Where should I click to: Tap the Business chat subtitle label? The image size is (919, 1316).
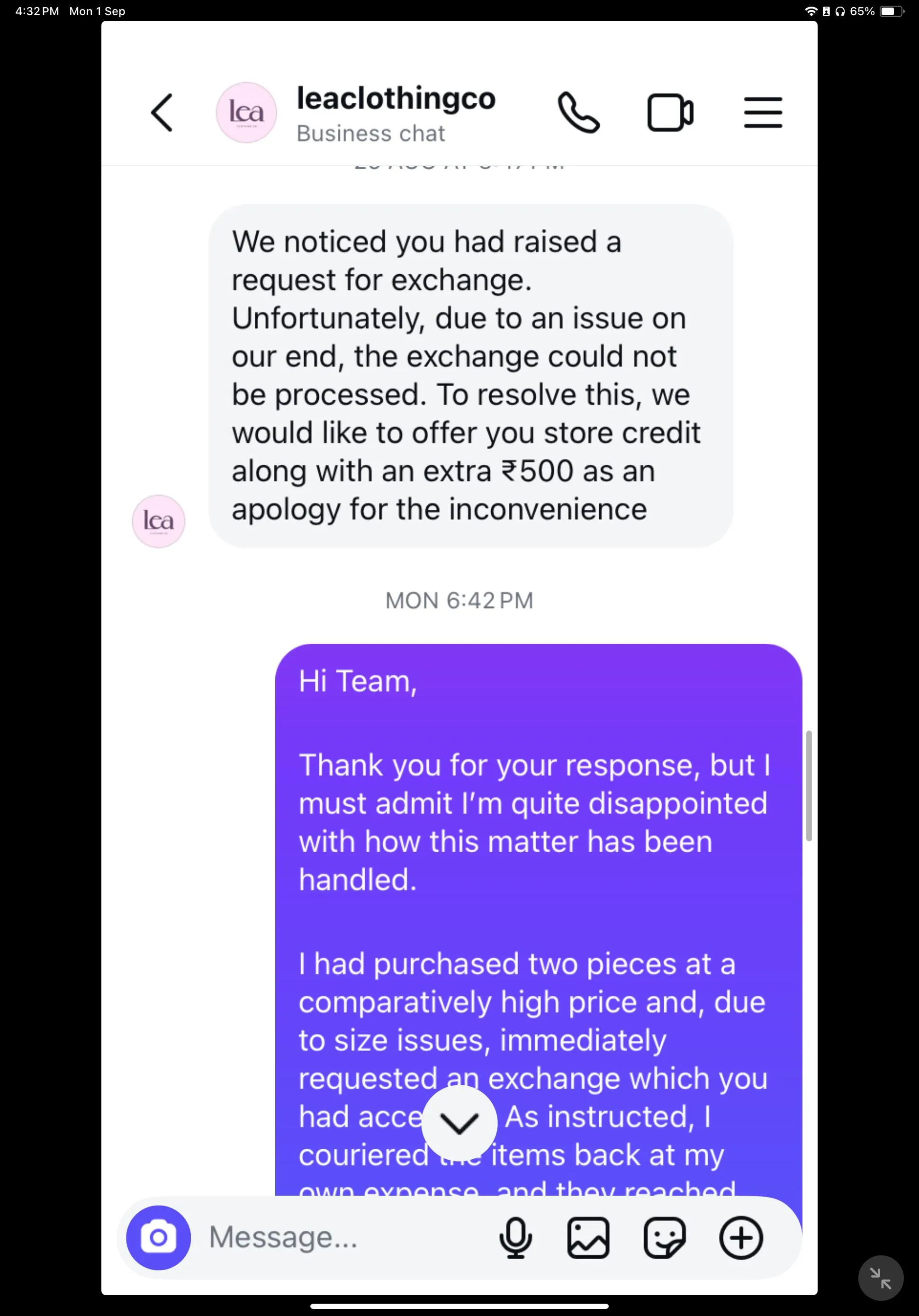(x=370, y=134)
